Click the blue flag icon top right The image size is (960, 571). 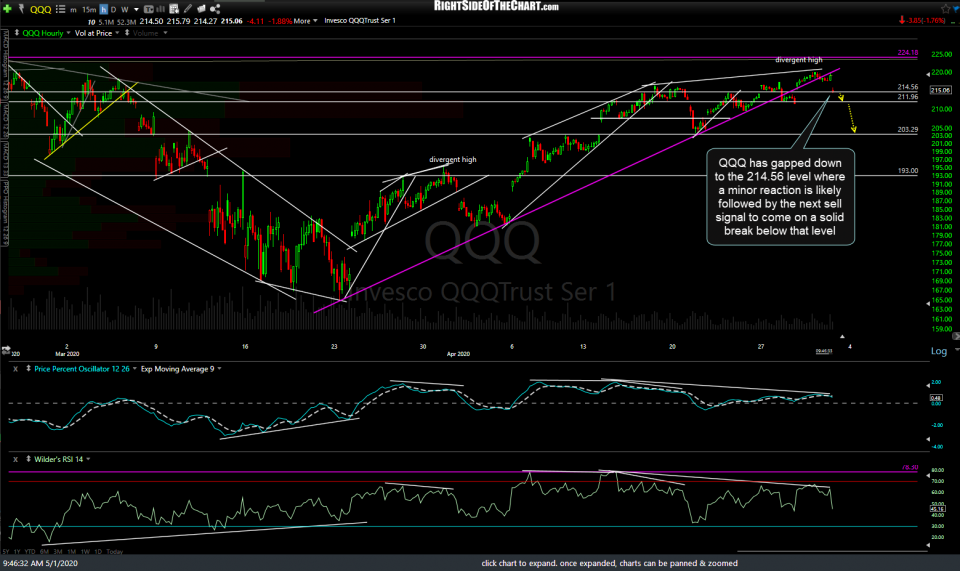pos(956,9)
